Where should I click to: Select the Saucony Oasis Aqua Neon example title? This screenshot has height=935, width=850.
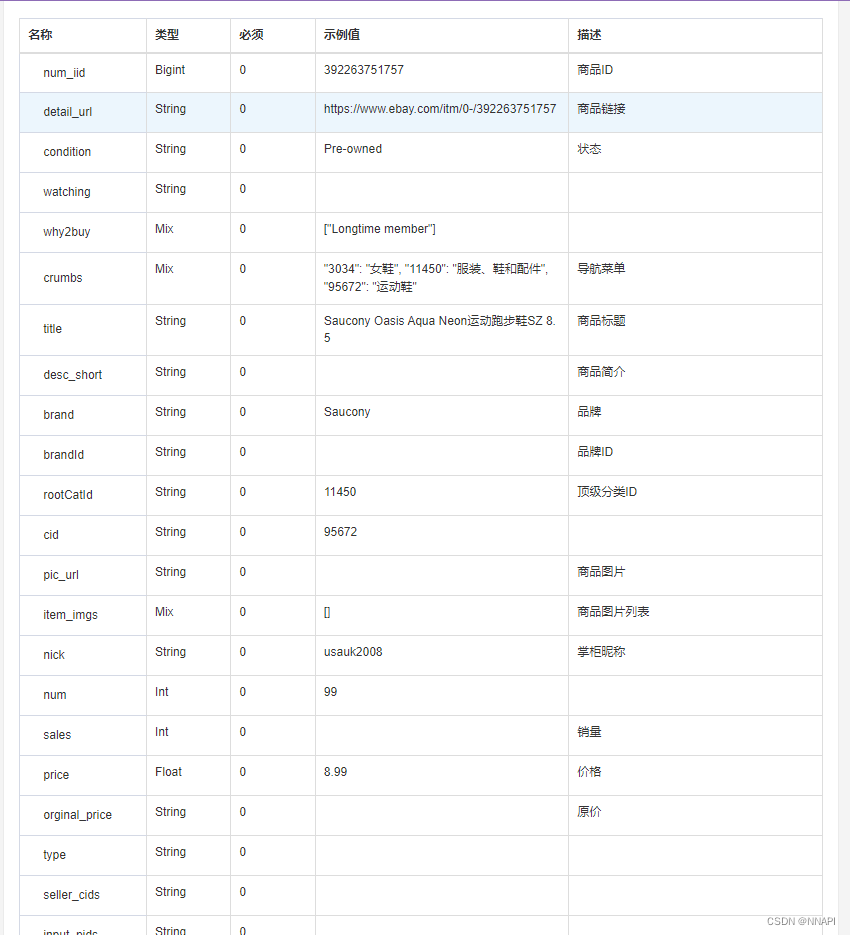pyautogui.click(x=440, y=329)
